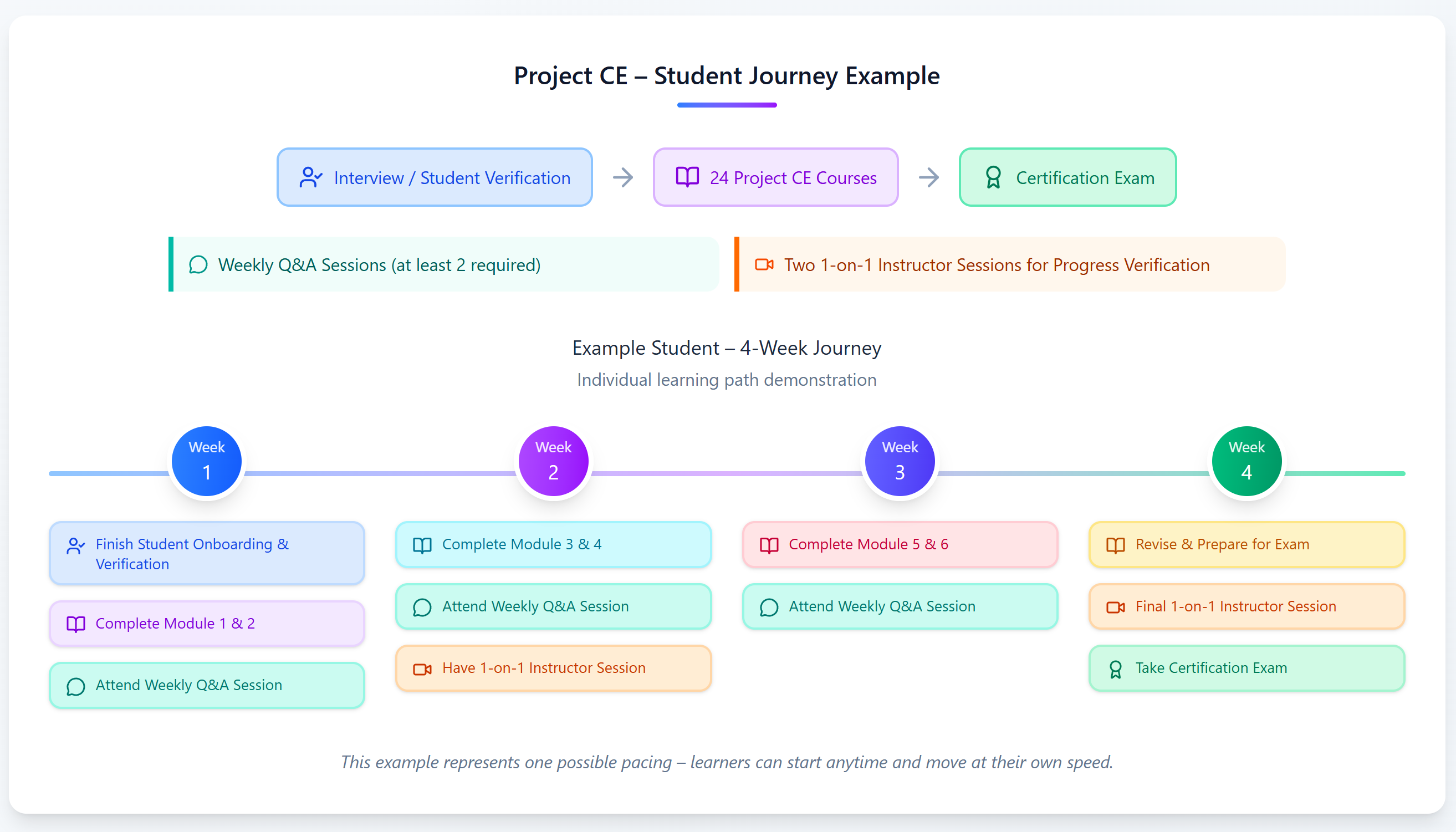
Task: Open the Certification Exam step box
Action: pos(1067,178)
